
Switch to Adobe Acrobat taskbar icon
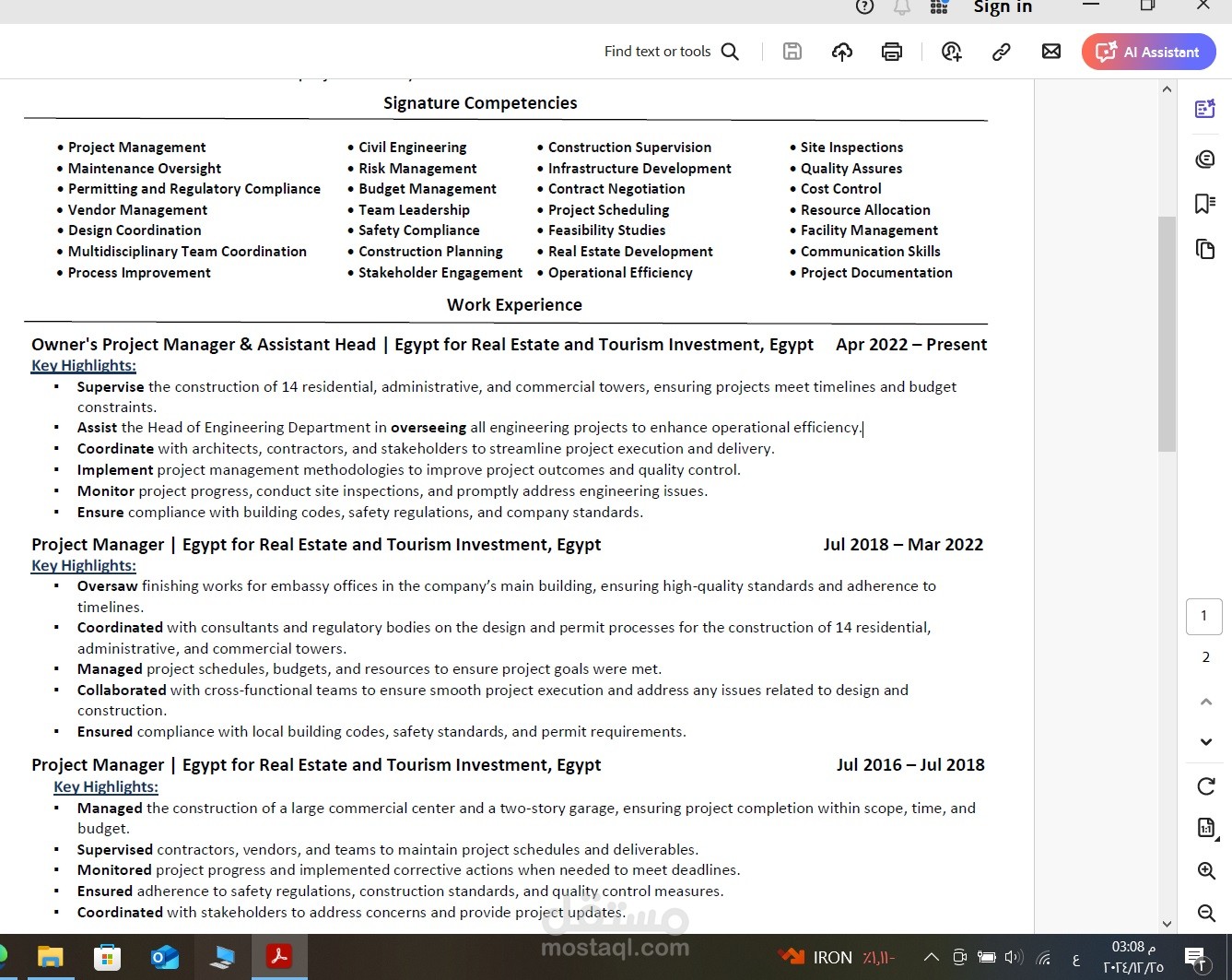279,957
